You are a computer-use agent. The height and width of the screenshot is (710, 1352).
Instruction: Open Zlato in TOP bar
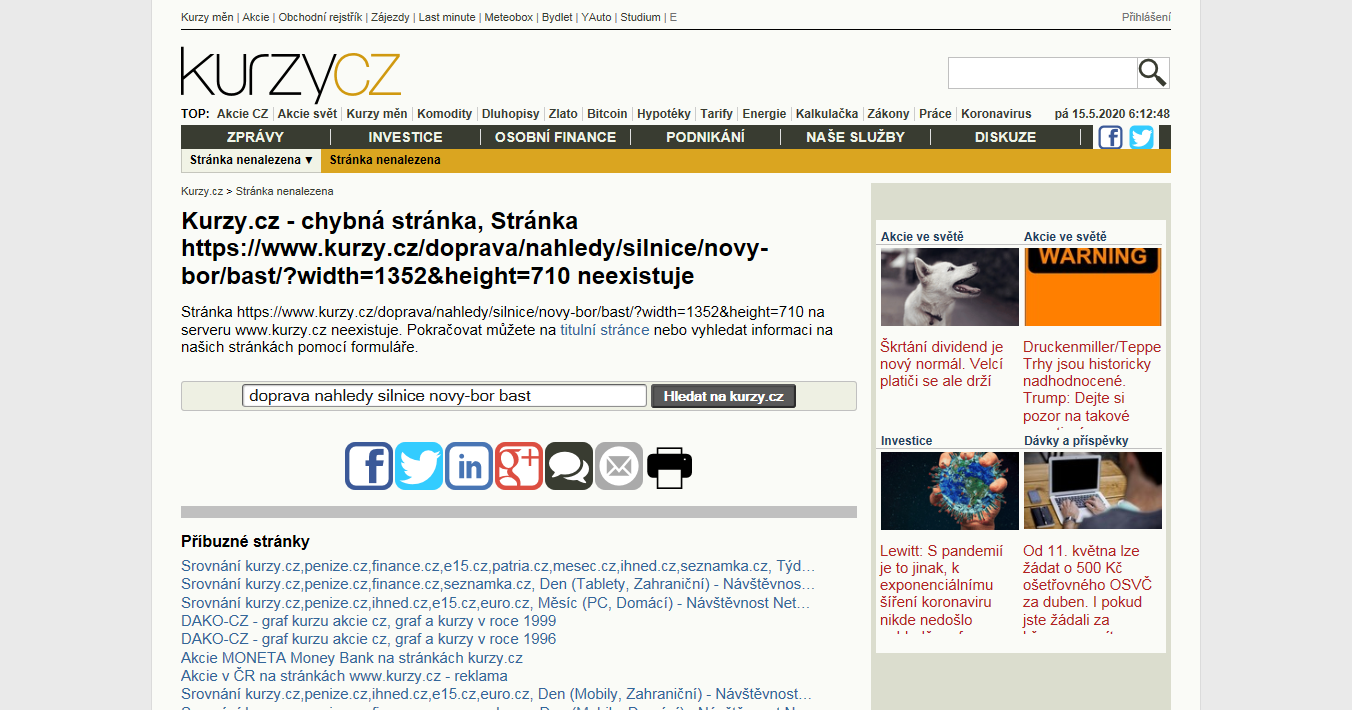(x=563, y=114)
